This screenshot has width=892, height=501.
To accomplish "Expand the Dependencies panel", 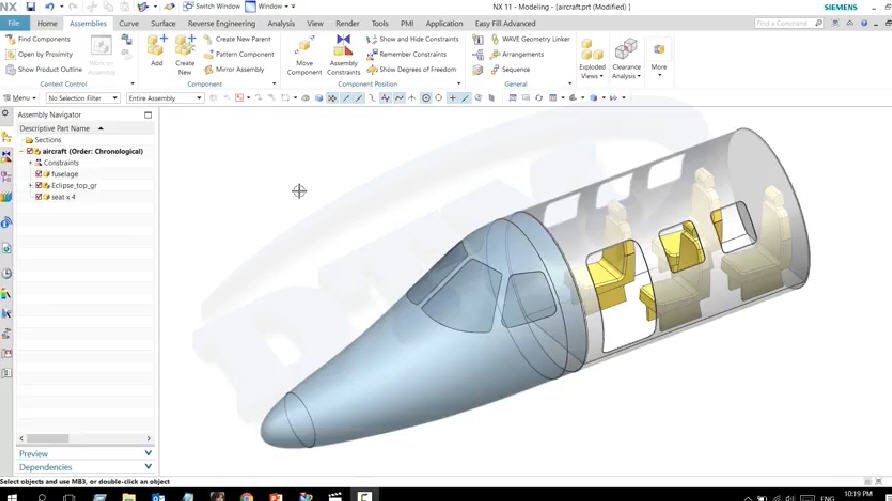I will (x=85, y=467).
